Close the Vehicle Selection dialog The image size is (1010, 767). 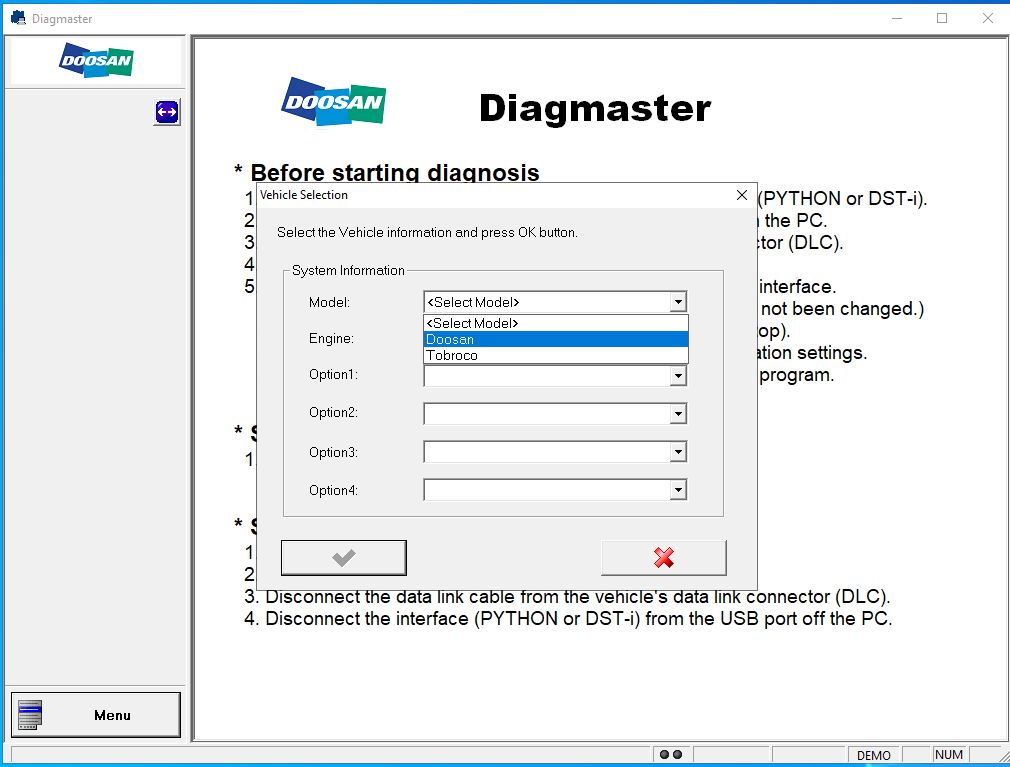742,195
